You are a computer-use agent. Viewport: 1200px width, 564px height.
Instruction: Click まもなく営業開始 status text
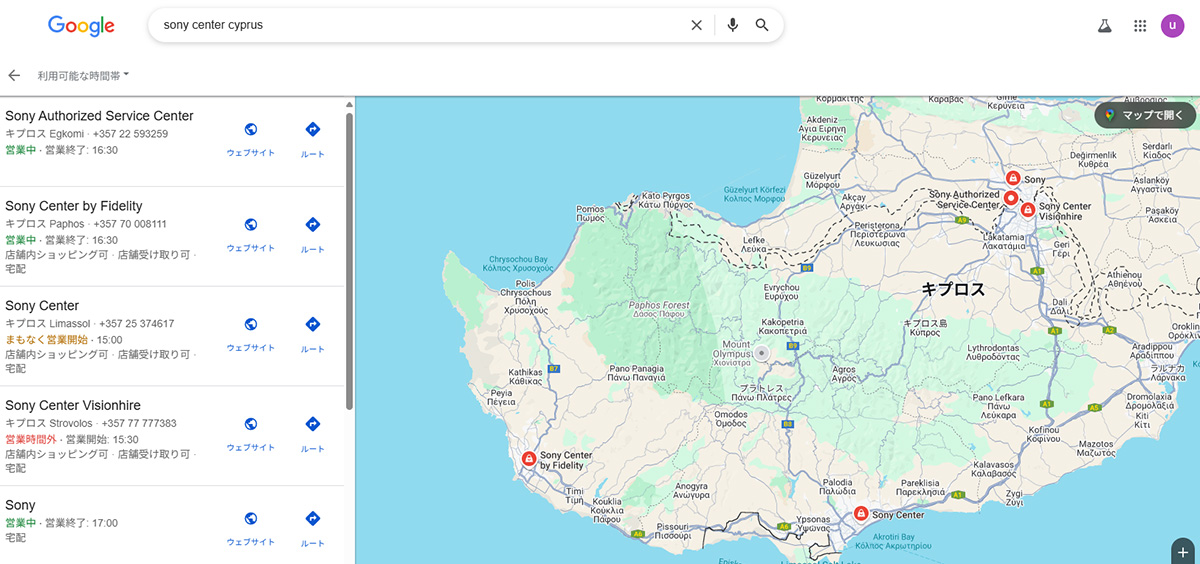coord(46,339)
